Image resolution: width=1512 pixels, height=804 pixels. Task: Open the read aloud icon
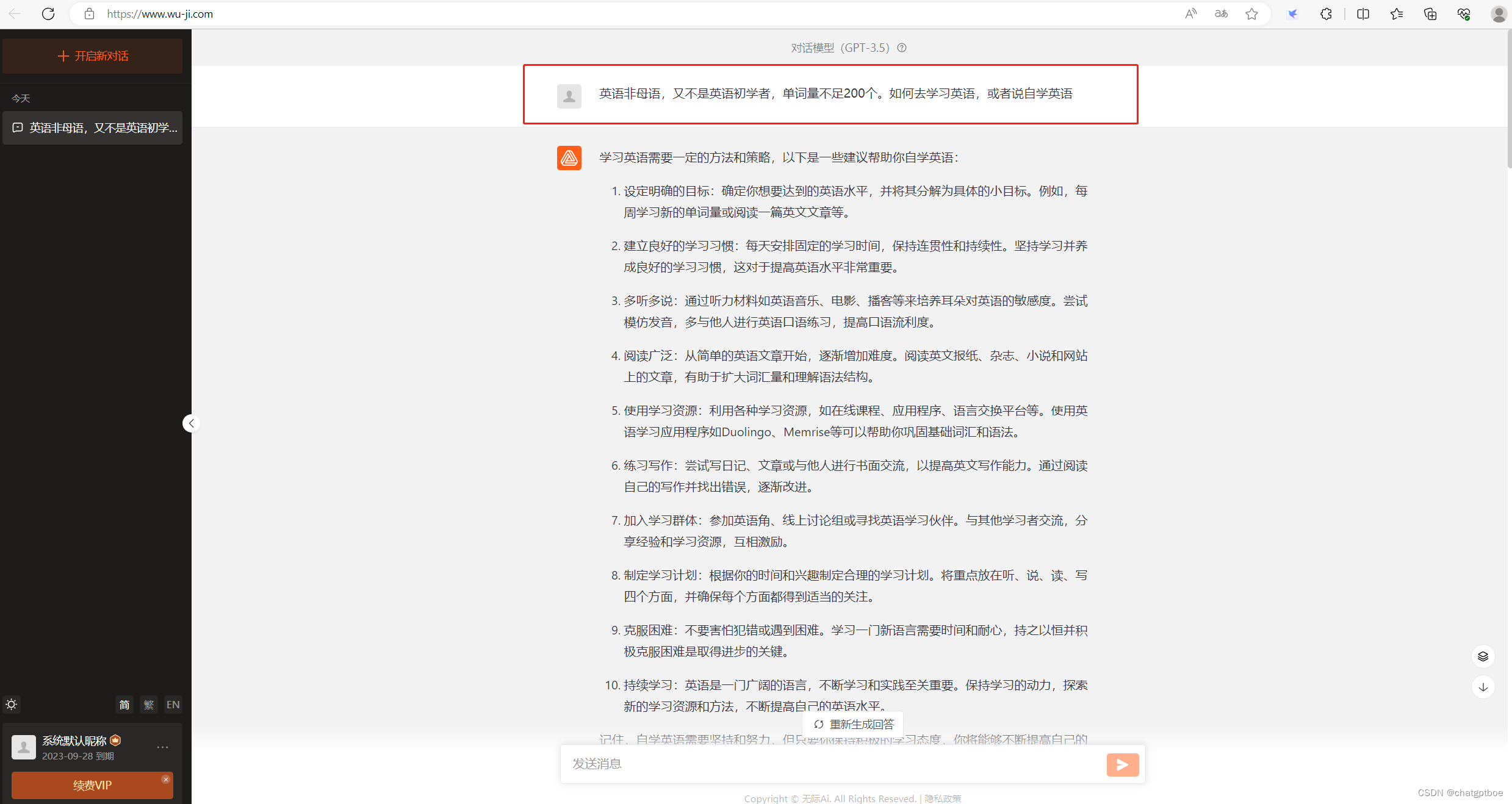(x=1190, y=13)
